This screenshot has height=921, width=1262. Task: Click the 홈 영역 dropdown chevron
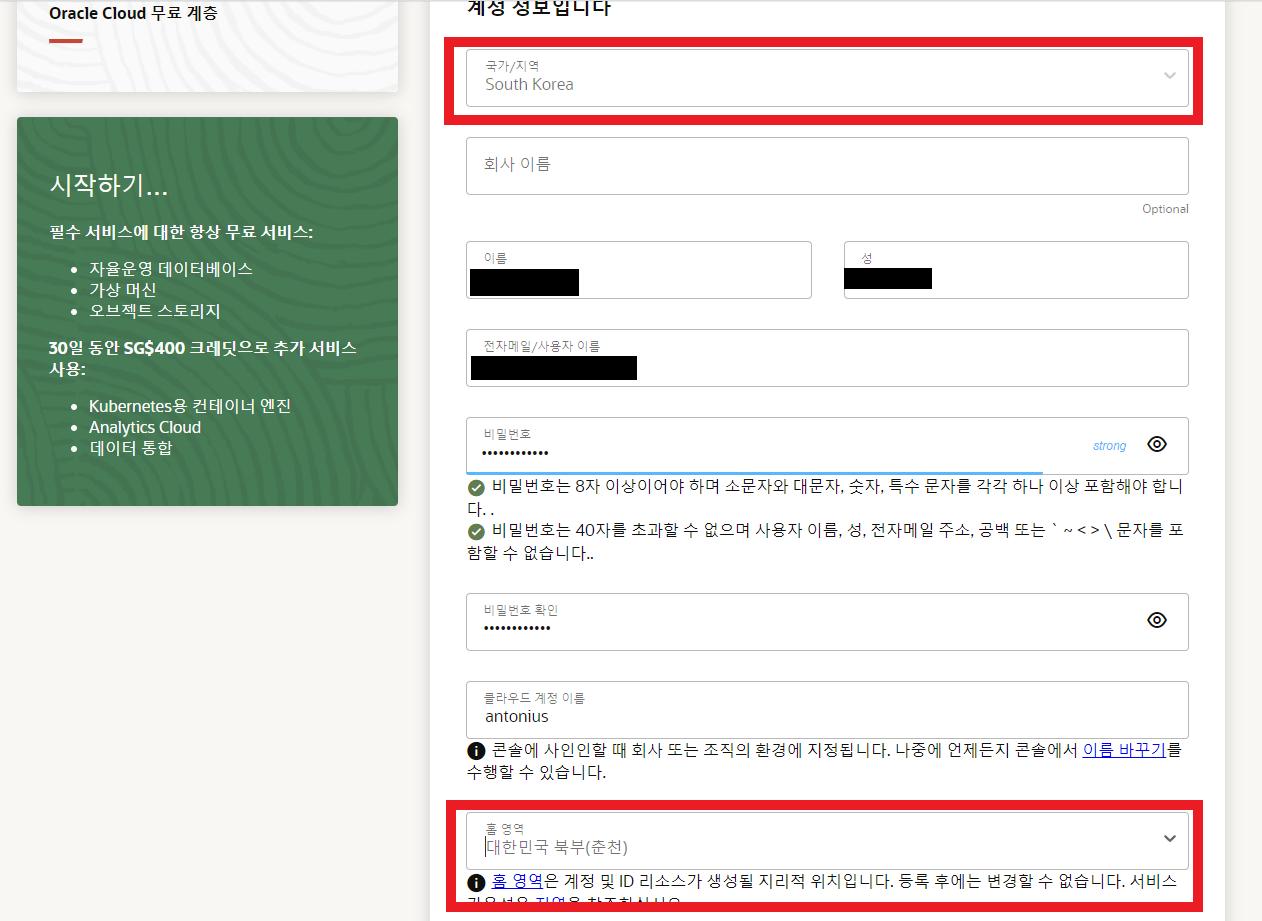click(x=1169, y=838)
